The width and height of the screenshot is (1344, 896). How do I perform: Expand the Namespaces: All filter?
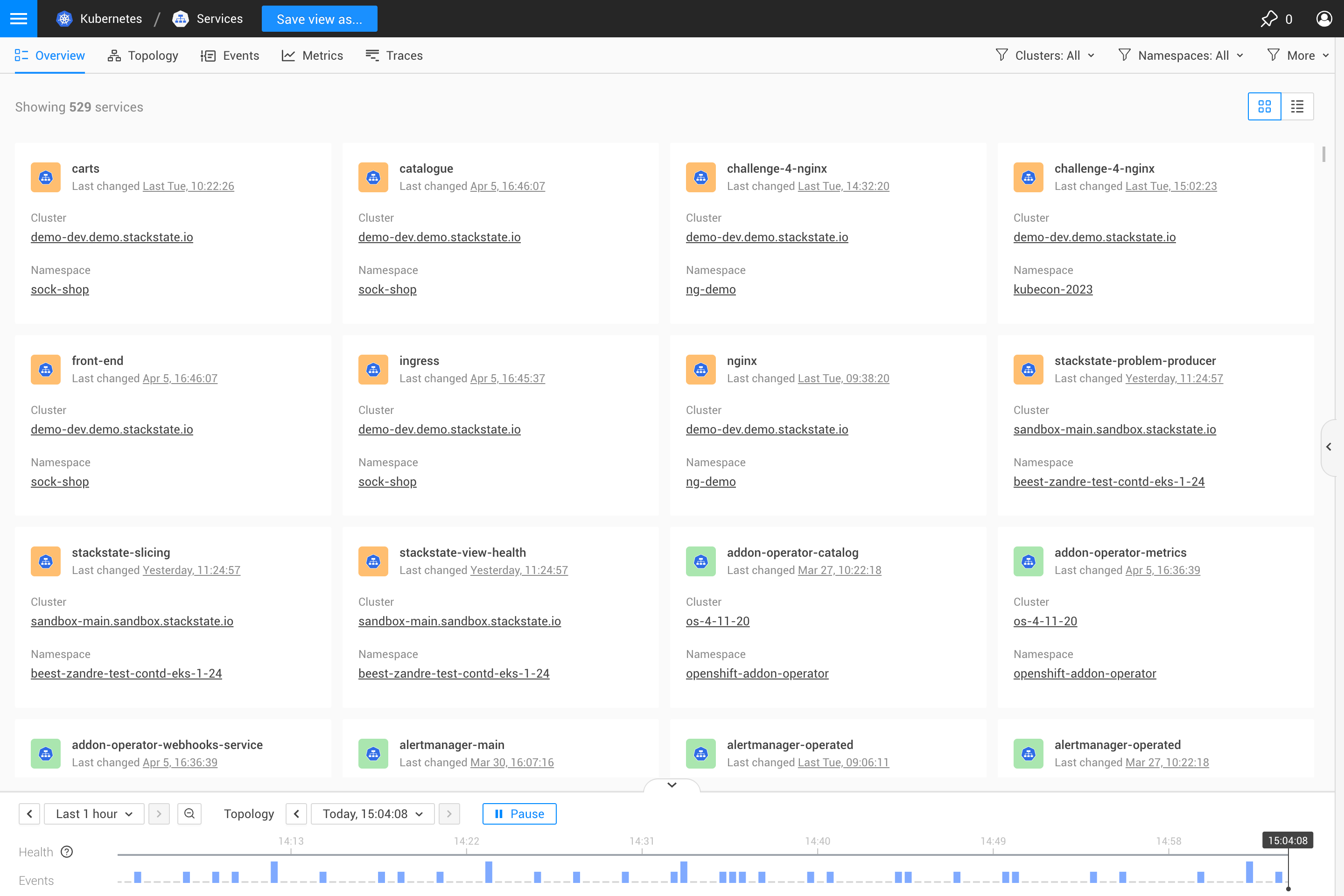coord(1181,55)
